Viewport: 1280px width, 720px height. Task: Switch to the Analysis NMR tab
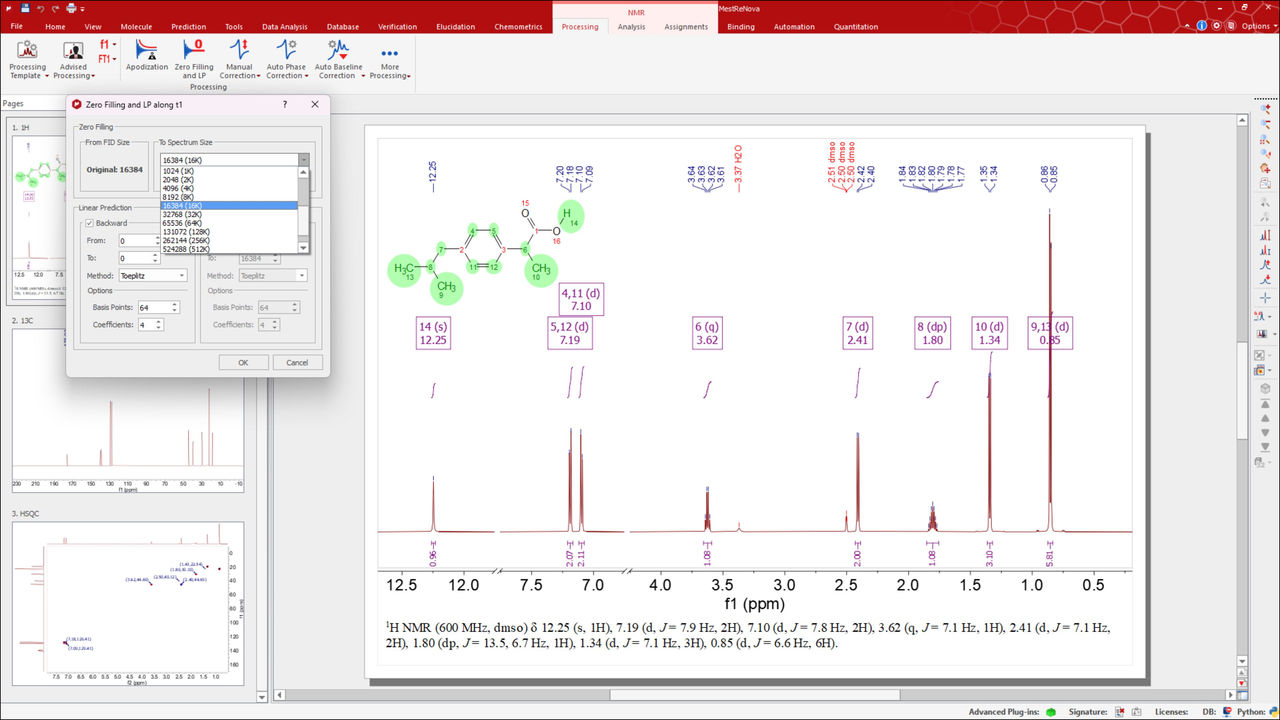[631, 27]
